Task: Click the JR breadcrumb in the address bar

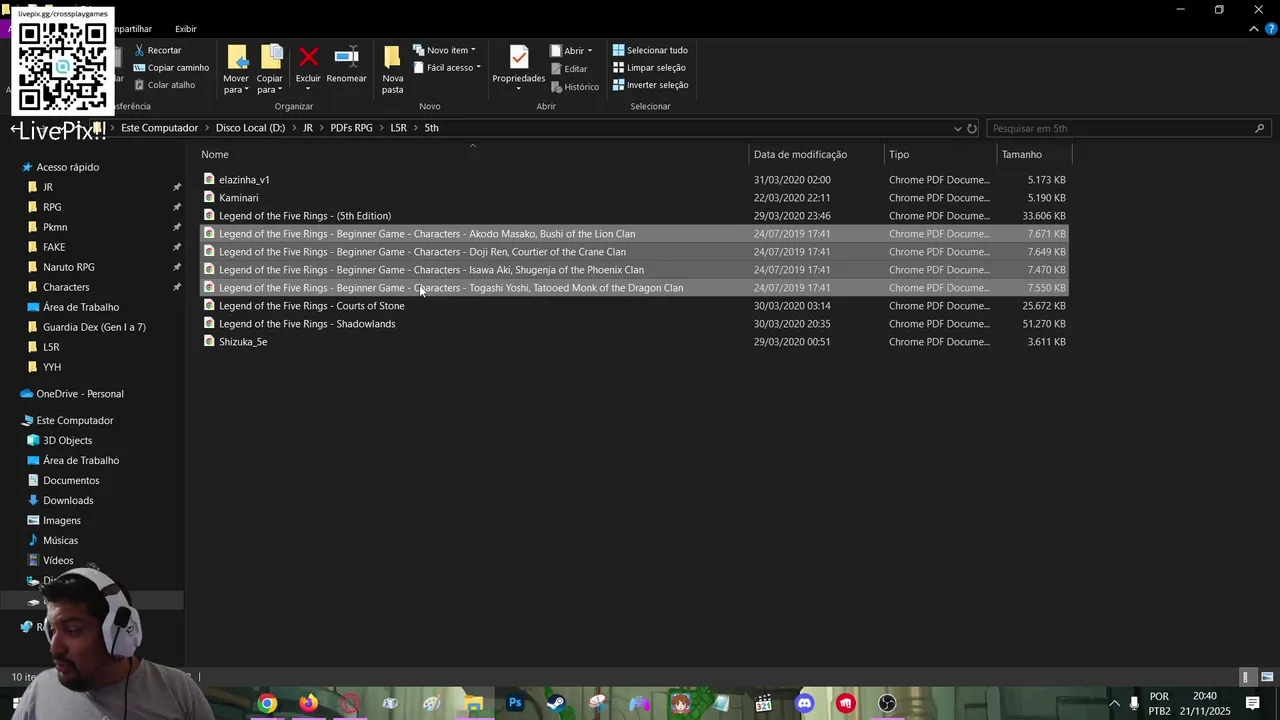Action: (x=308, y=128)
